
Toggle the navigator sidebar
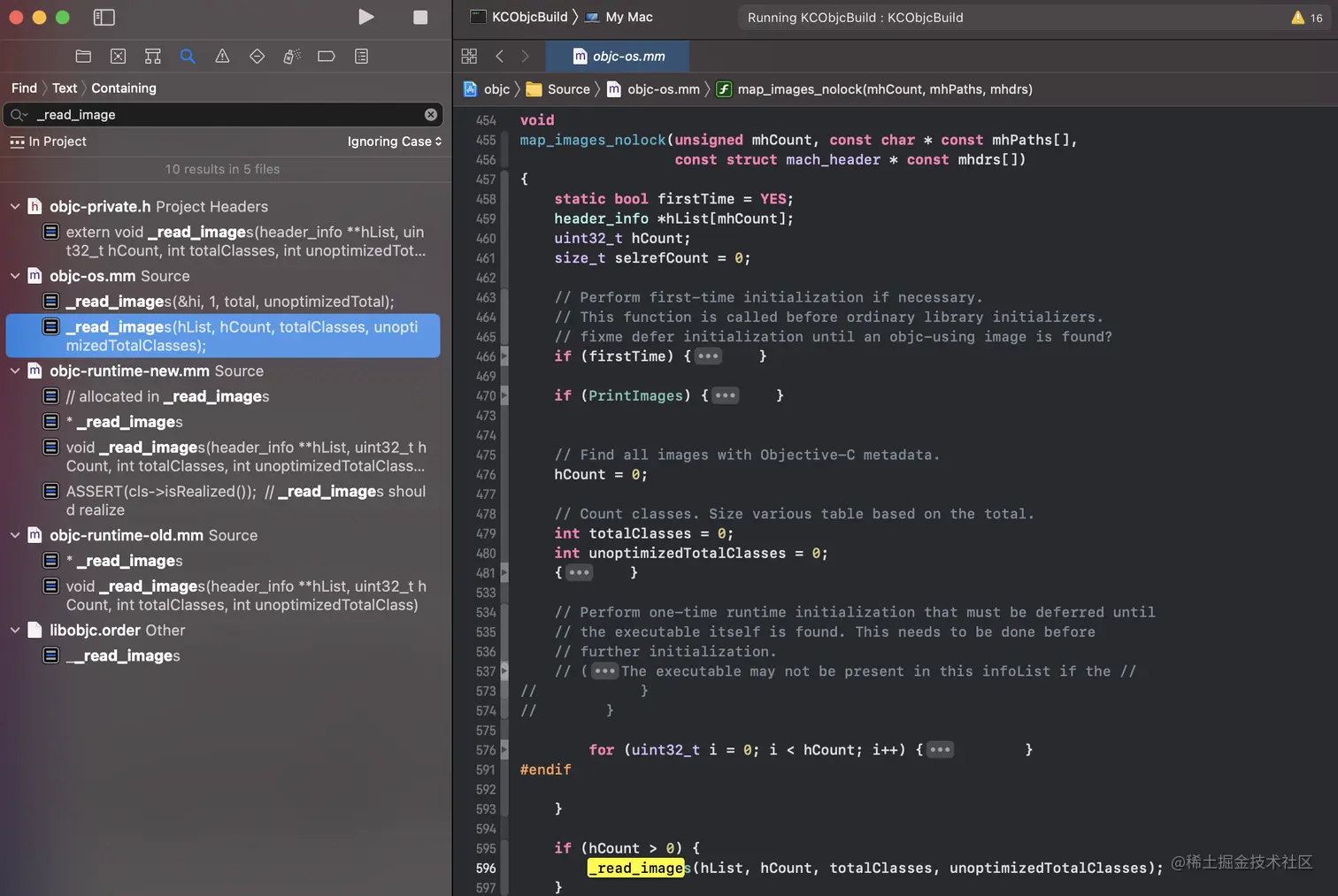click(x=104, y=17)
